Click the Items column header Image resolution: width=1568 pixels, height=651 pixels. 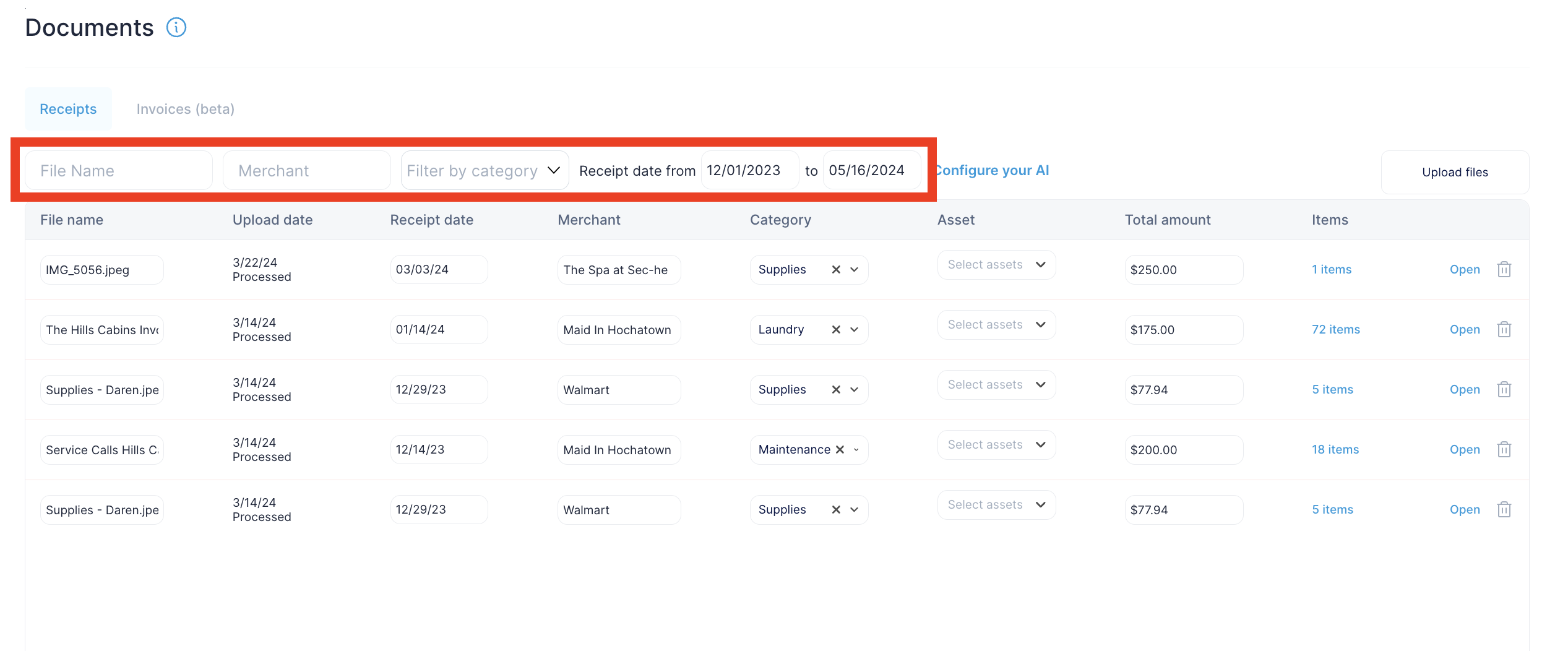pyautogui.click(x=1330, y=220)
